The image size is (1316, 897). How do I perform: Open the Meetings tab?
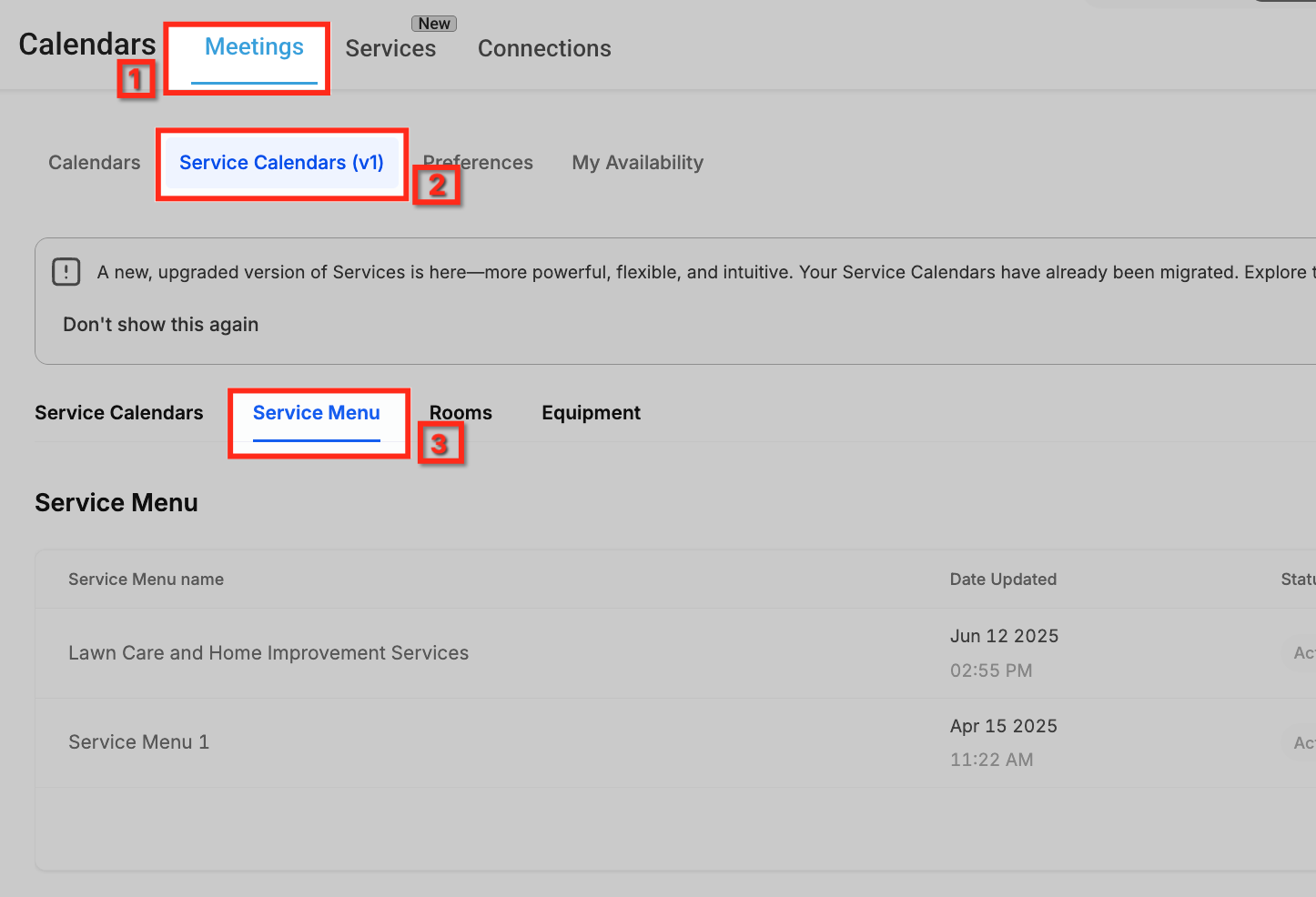tap(254, 47)
